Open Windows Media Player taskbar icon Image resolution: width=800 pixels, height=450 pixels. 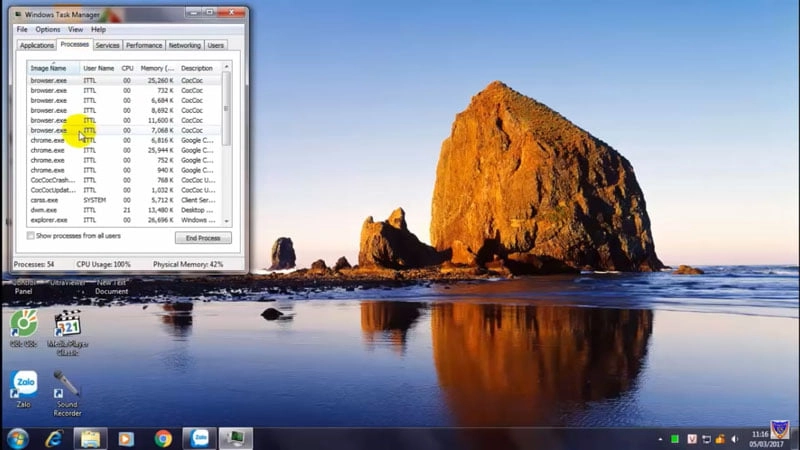[x=126, y=439]
